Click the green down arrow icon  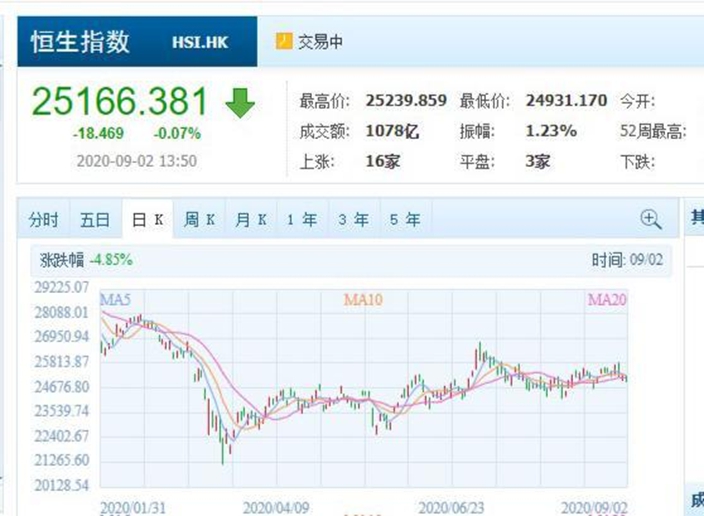click(240, 103)
